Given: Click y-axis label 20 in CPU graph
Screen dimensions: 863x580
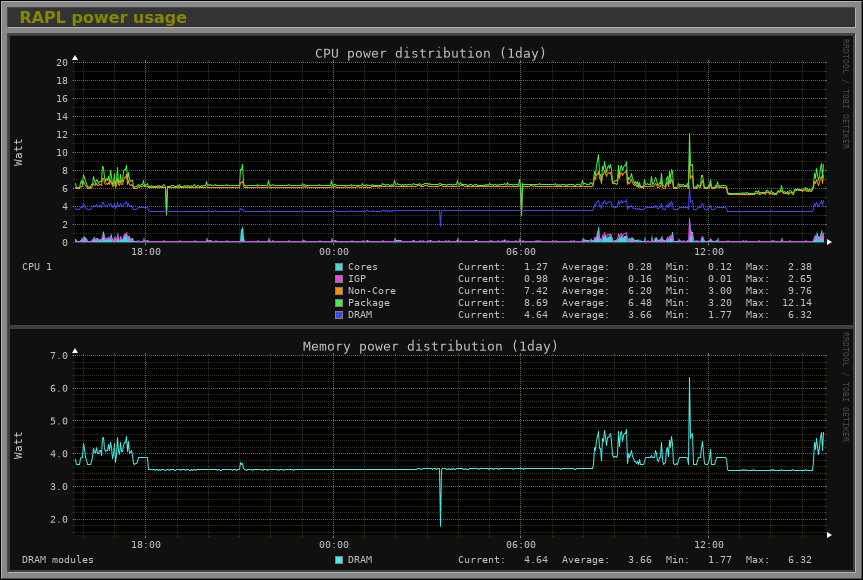Looking at the screenshot, I should (62, 63).
